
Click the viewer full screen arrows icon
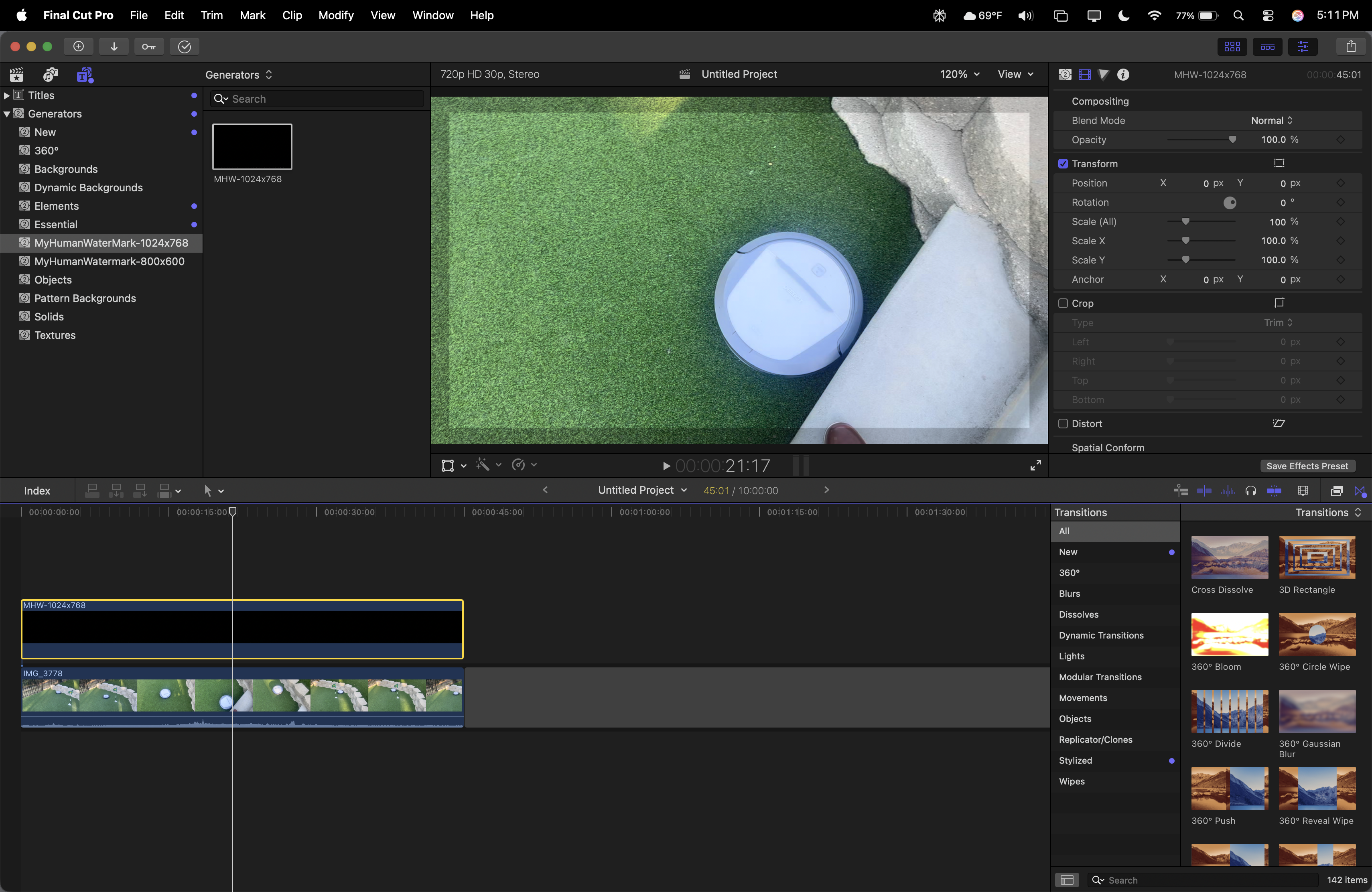coord(1035,465)
